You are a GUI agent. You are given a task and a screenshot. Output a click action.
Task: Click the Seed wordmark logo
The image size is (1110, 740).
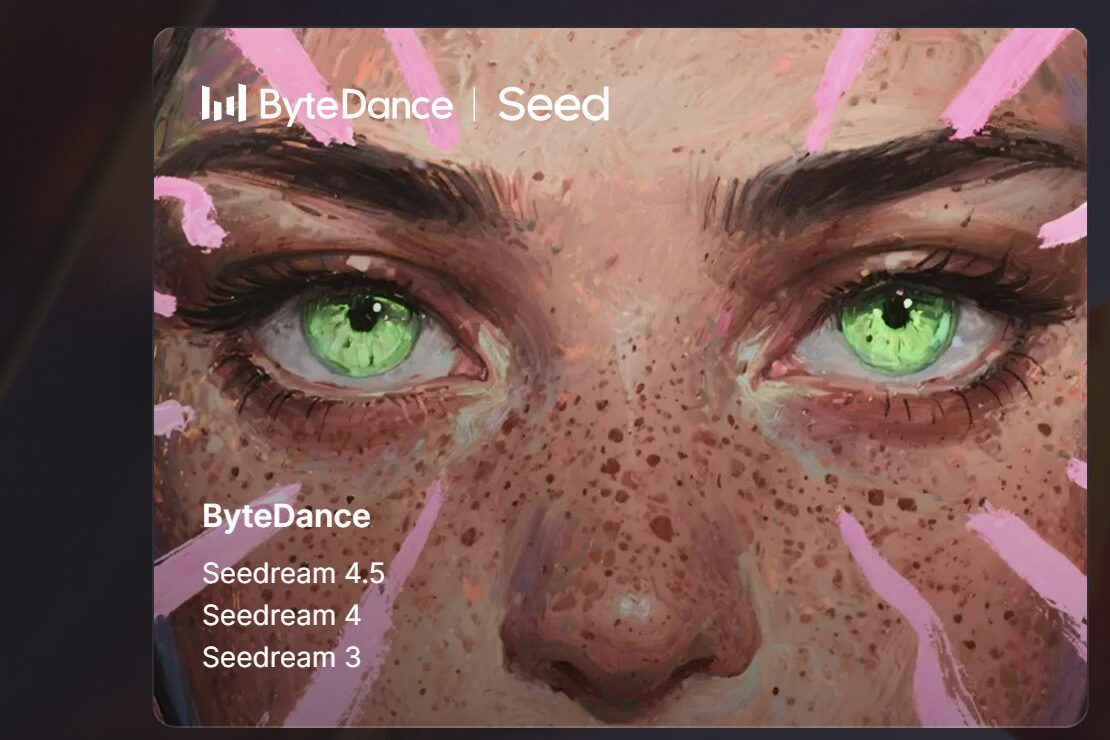pyautogui.click(x=554, y=104)
